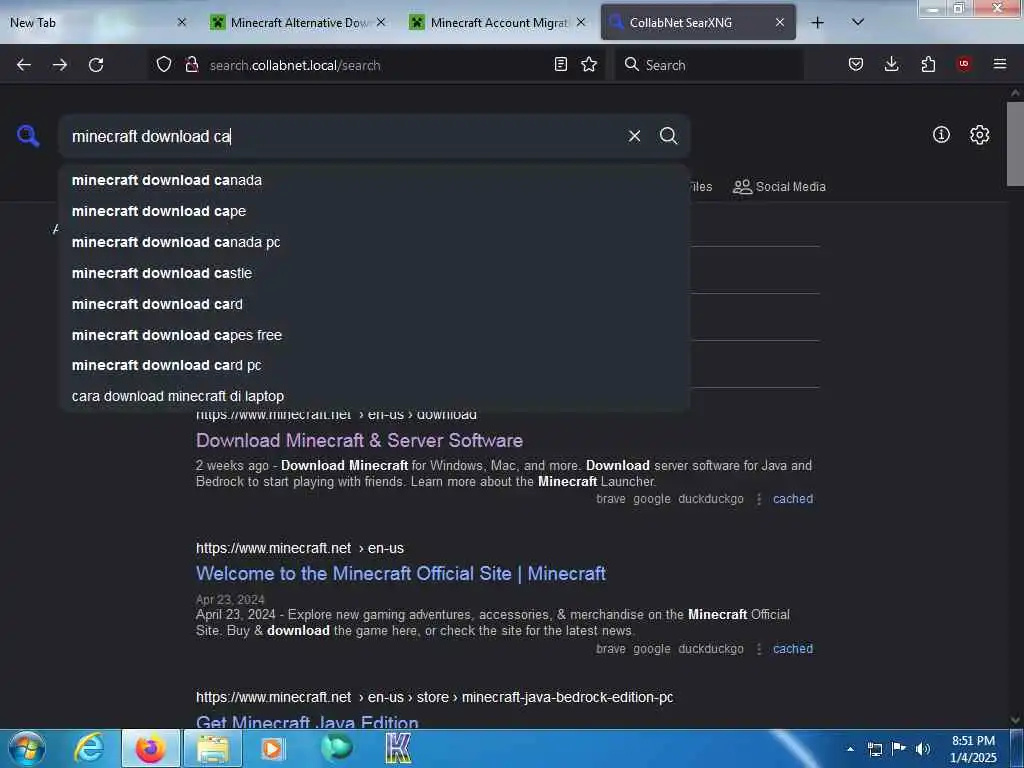The image size is (1024, 768).
Task: Open the network tray icon
Action: click(x=874, y=749)
